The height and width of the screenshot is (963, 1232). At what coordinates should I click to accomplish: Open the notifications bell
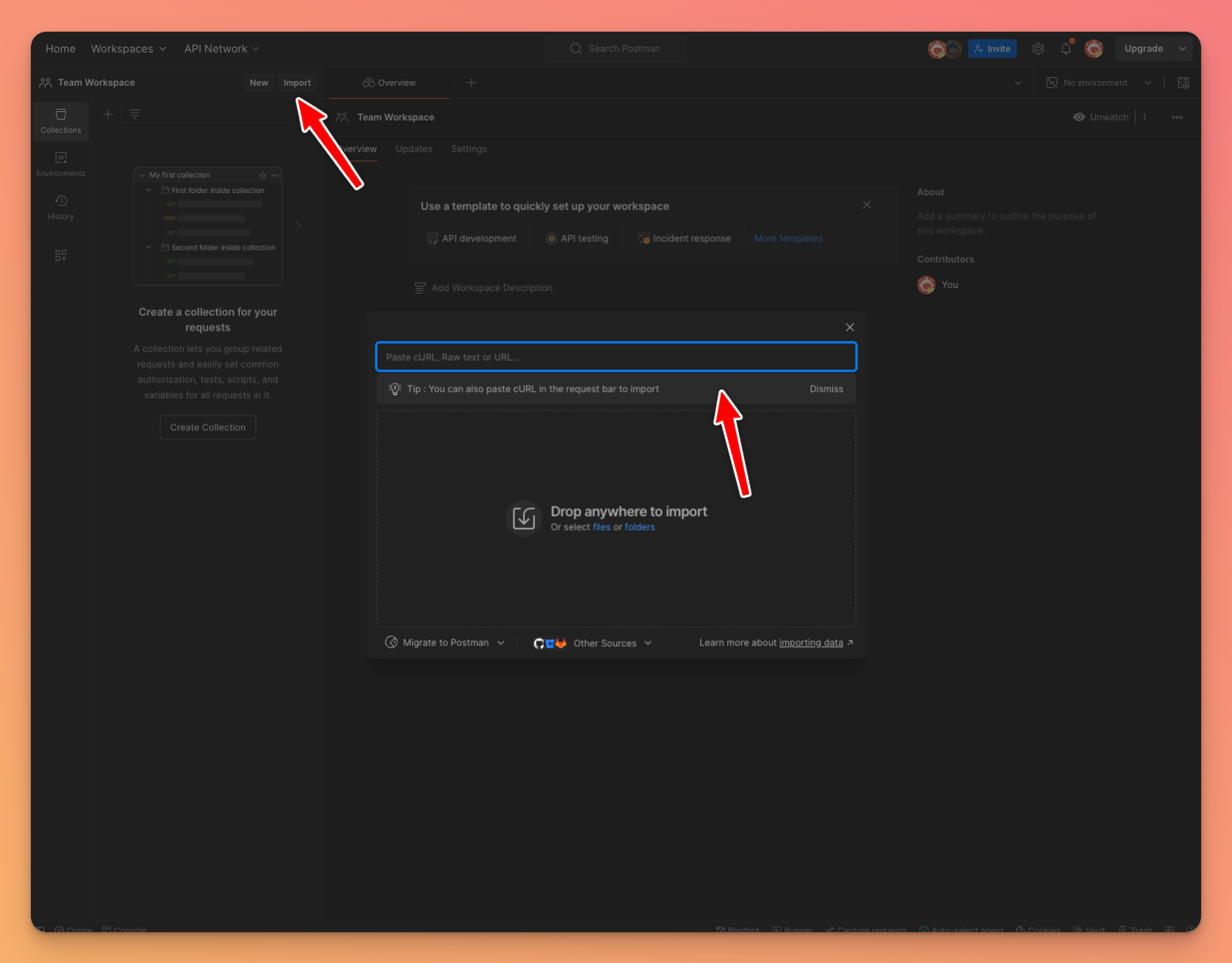coord(1066,49)
